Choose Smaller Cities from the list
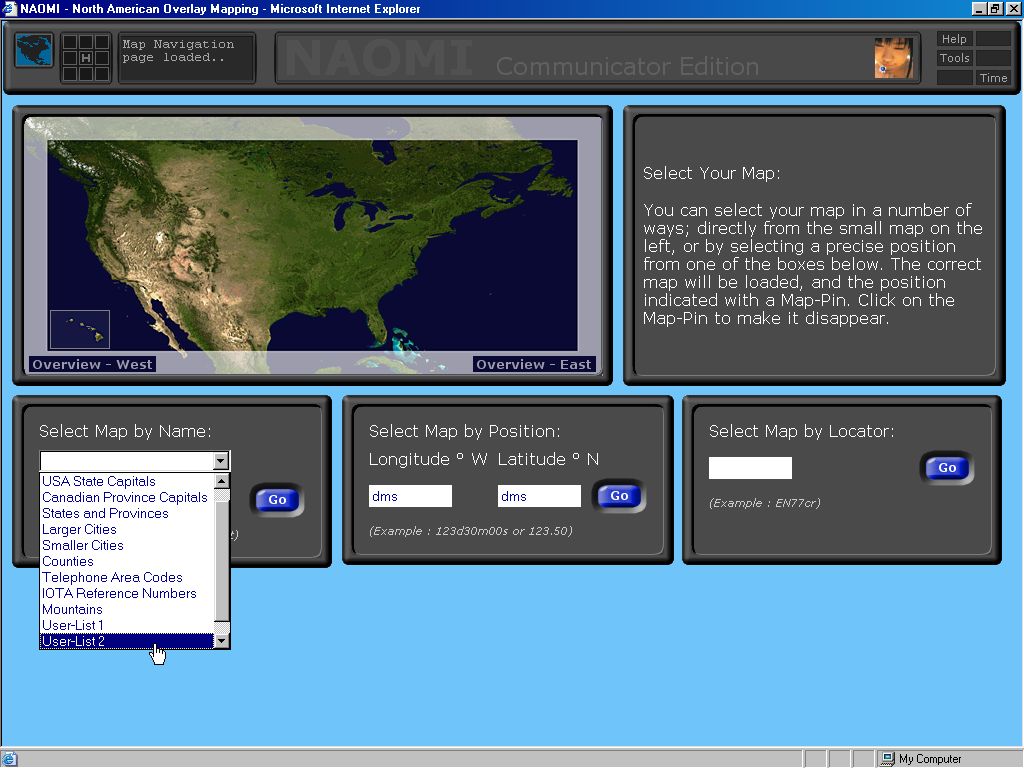This screenshot has width=1024, height=768. (127, 545)
